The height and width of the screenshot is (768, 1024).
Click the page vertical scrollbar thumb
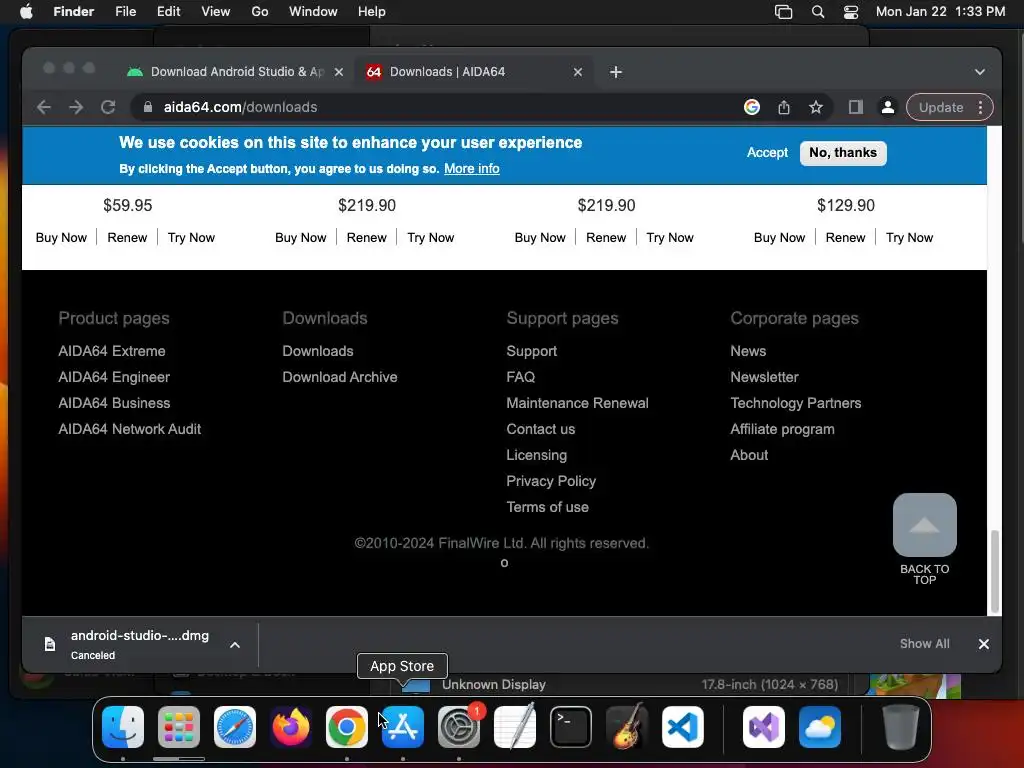coord(995,571)
